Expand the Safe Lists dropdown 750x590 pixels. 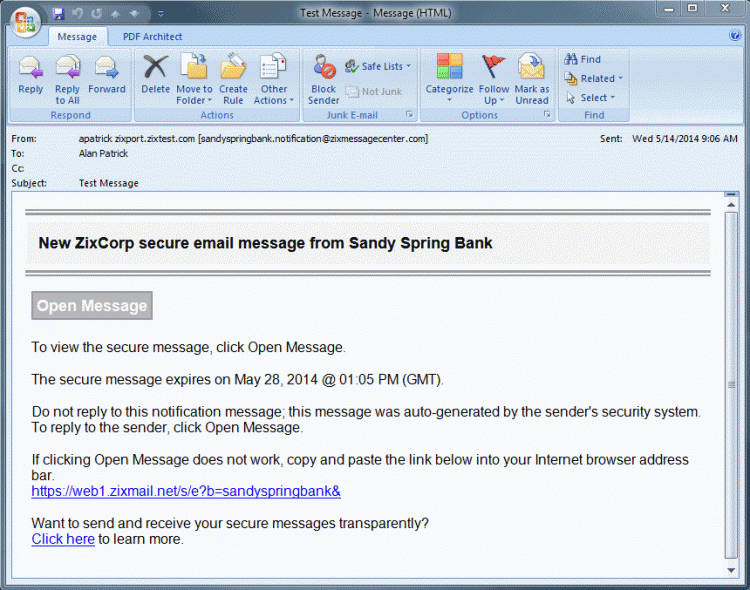click(x=378, y=66)
